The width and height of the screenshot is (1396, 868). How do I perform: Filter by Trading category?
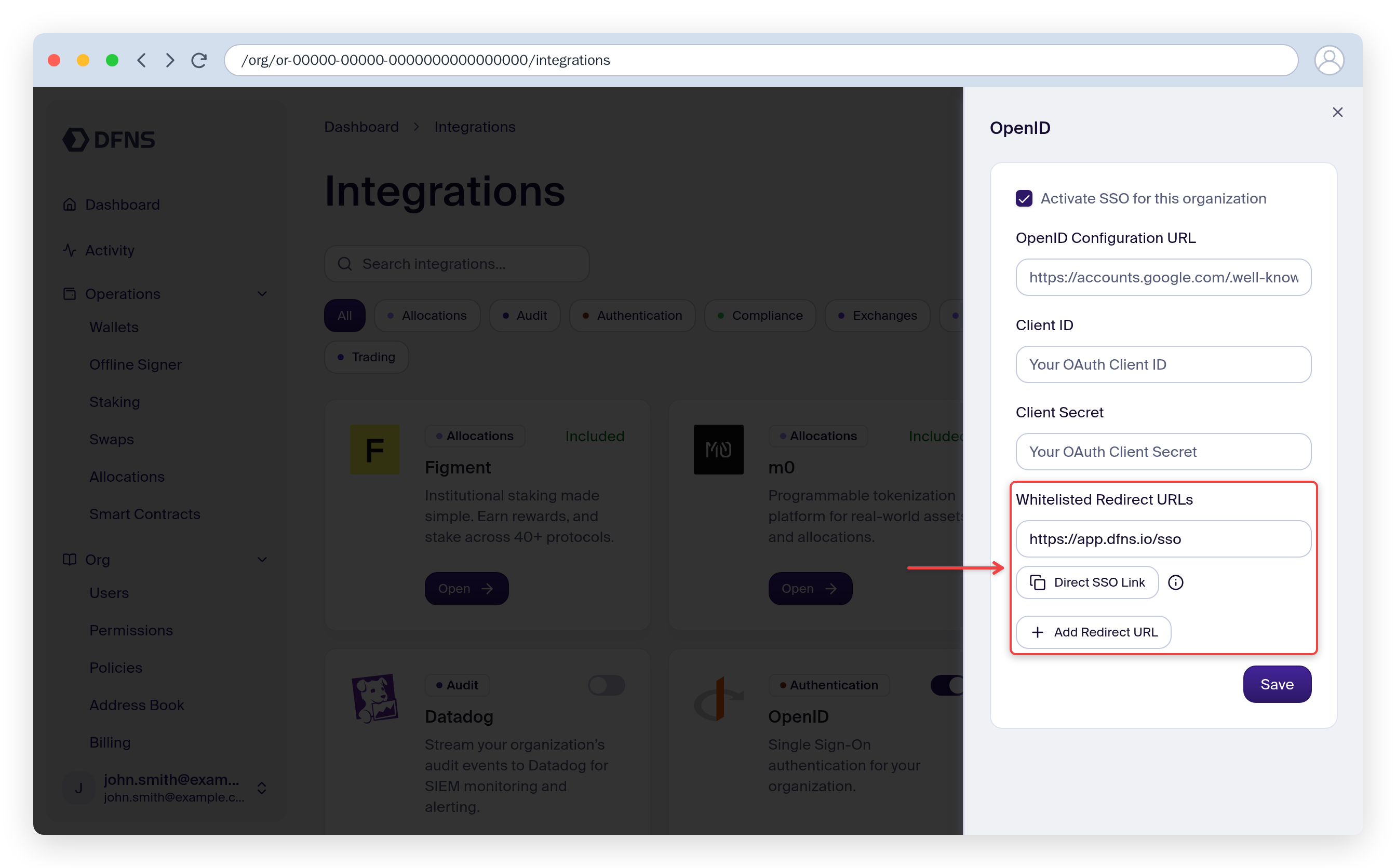[366, 357]
